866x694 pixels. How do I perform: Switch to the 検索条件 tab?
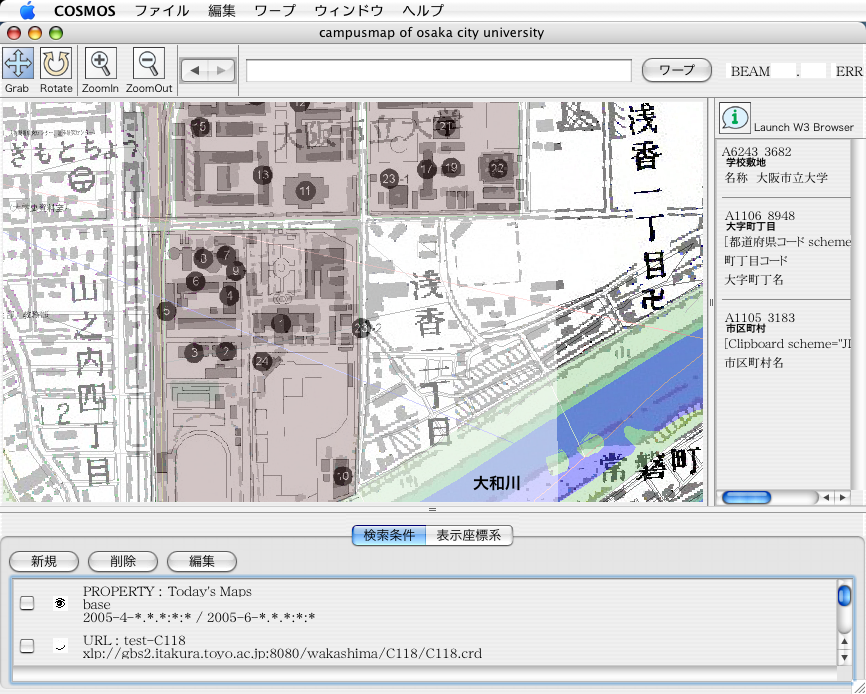pyautogui.click(x=389, y=535)
